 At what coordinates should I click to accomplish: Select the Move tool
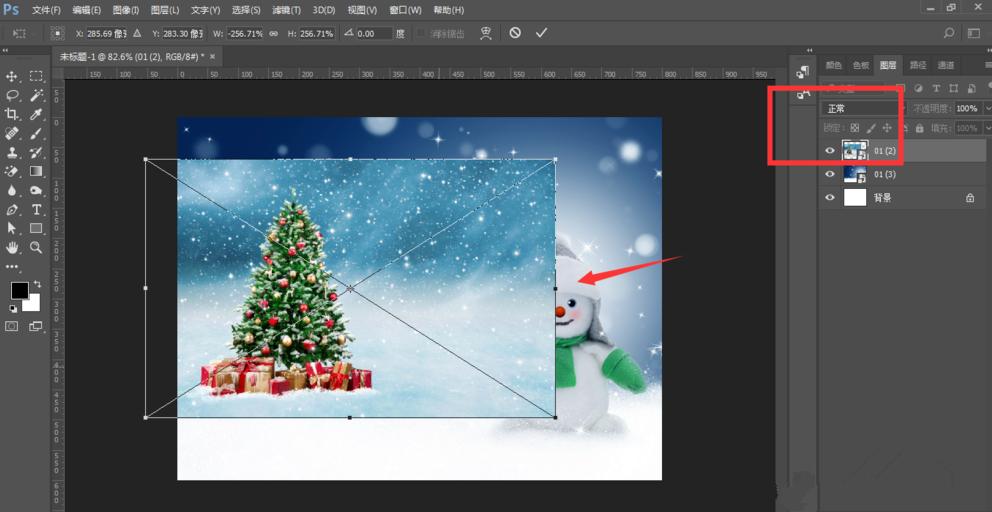(12, 76)
